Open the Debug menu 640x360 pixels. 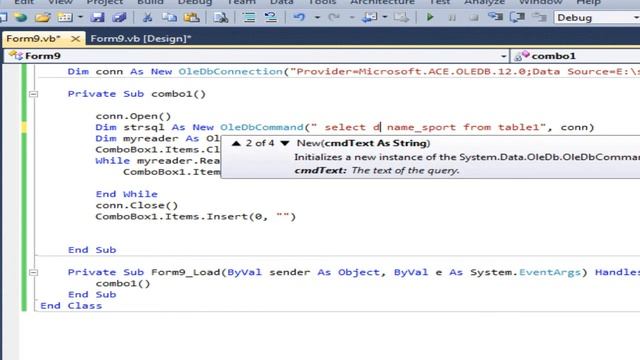[195, 2]
